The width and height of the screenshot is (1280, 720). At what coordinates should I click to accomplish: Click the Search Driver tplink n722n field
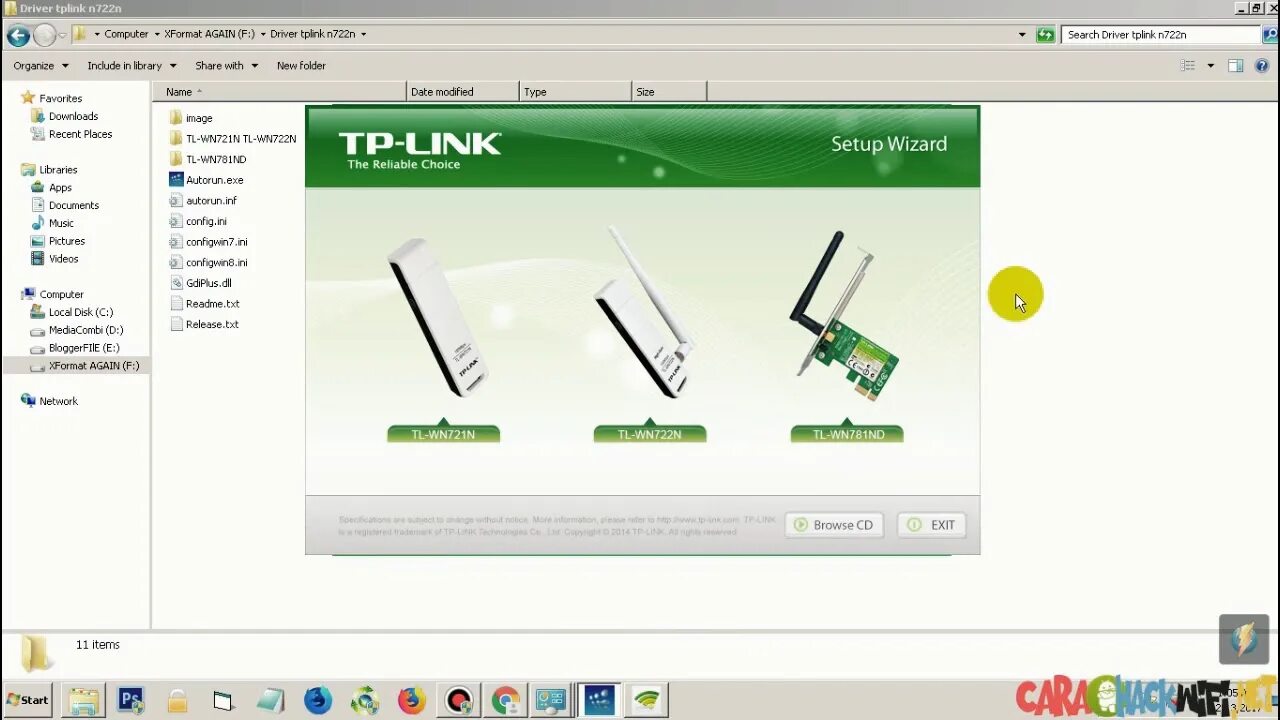coord(1160,34)
